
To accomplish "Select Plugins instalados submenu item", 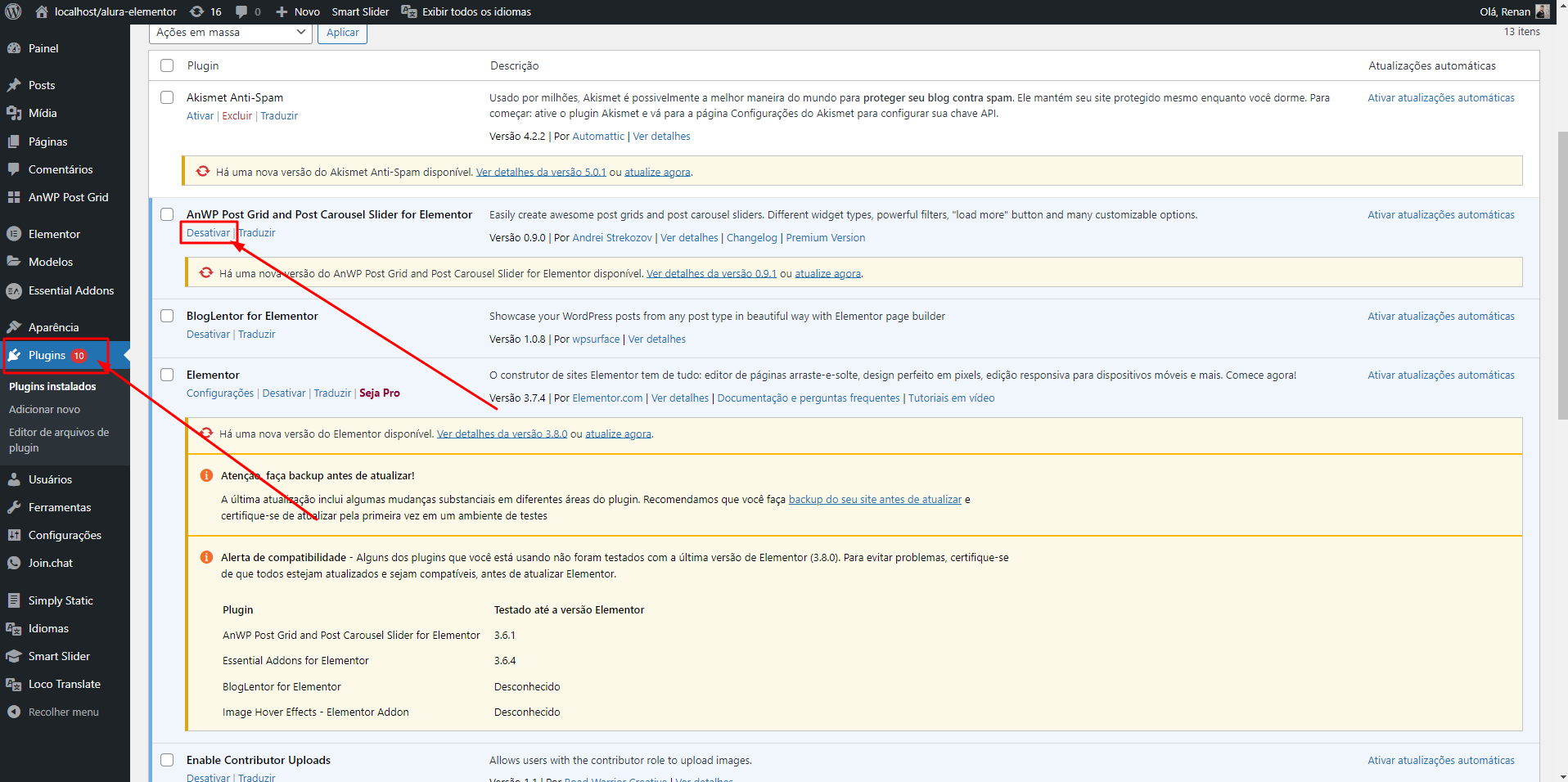I will 52,386.
